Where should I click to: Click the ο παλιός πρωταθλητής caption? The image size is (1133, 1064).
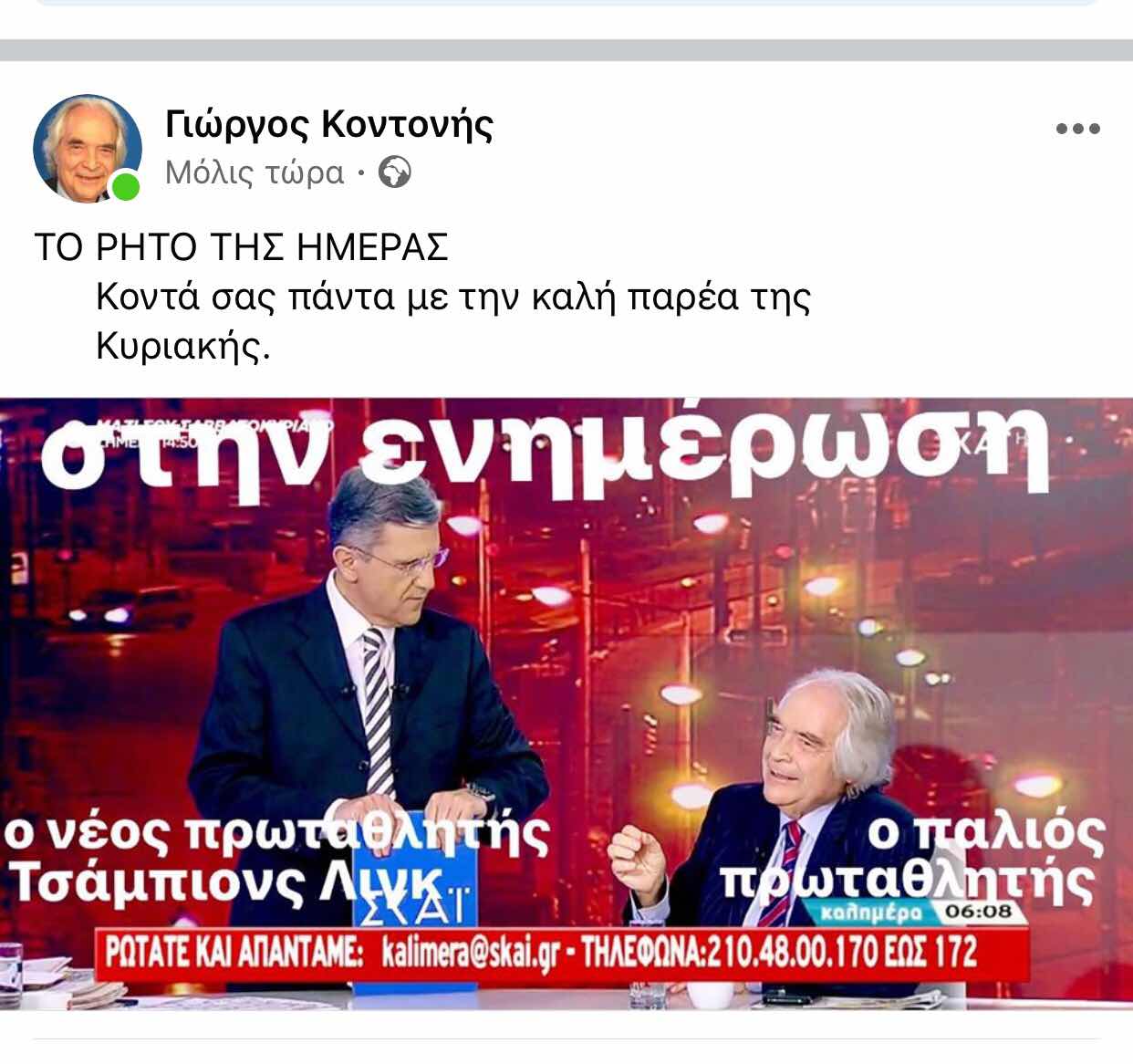(912, 855)
